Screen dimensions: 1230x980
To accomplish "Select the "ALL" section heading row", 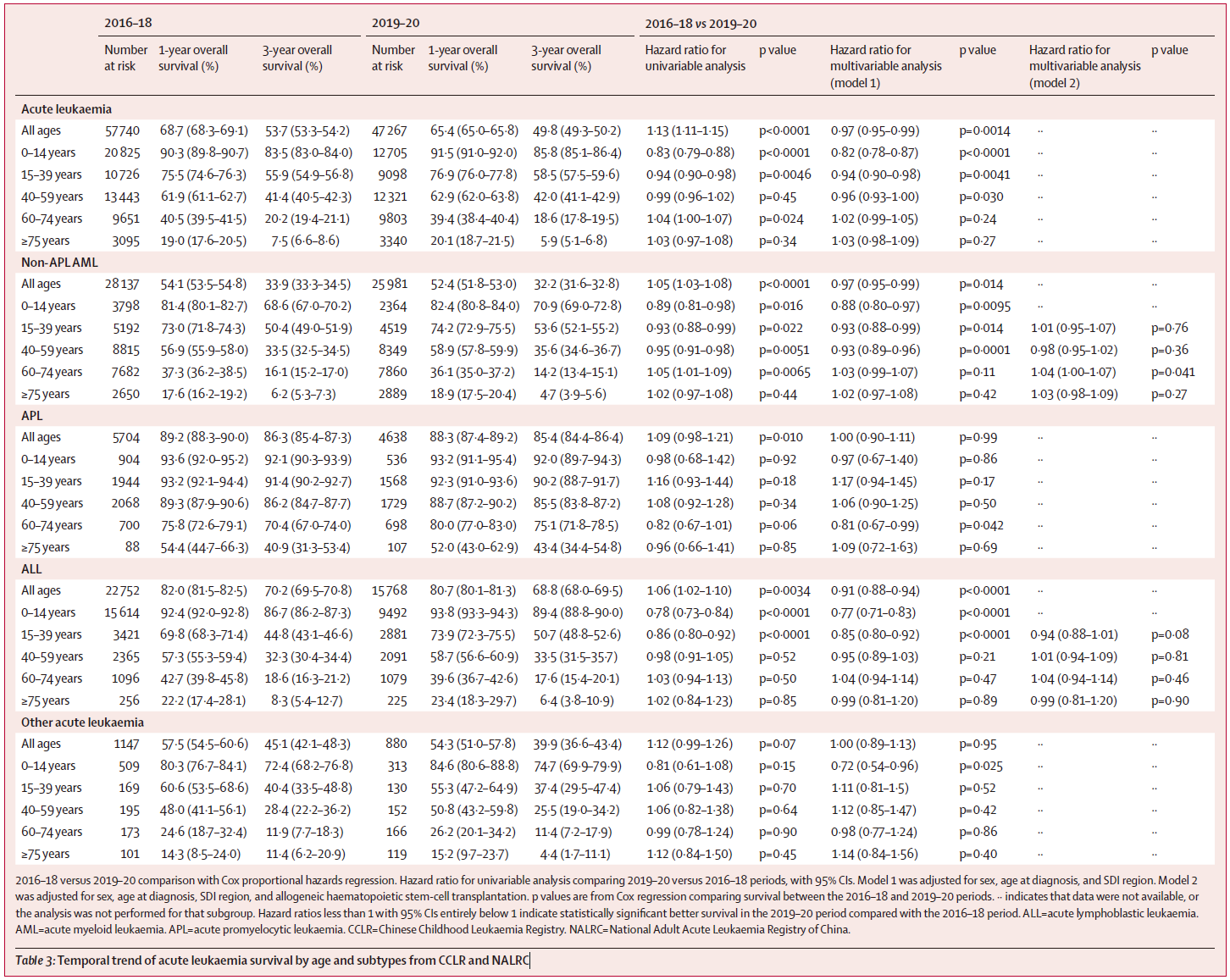I will click(31, 569).
